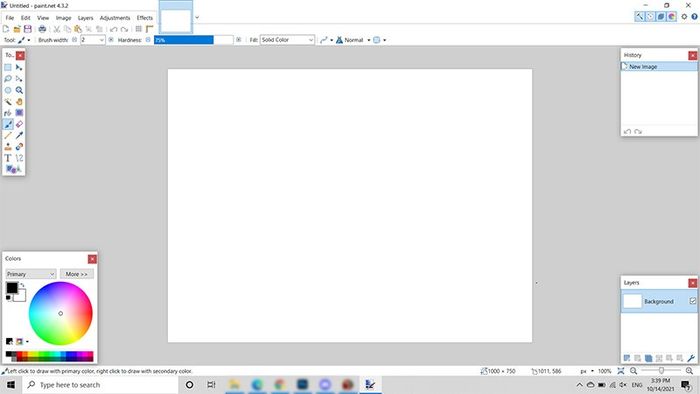
Task: Open the File menu
Action: click(10, 18)
